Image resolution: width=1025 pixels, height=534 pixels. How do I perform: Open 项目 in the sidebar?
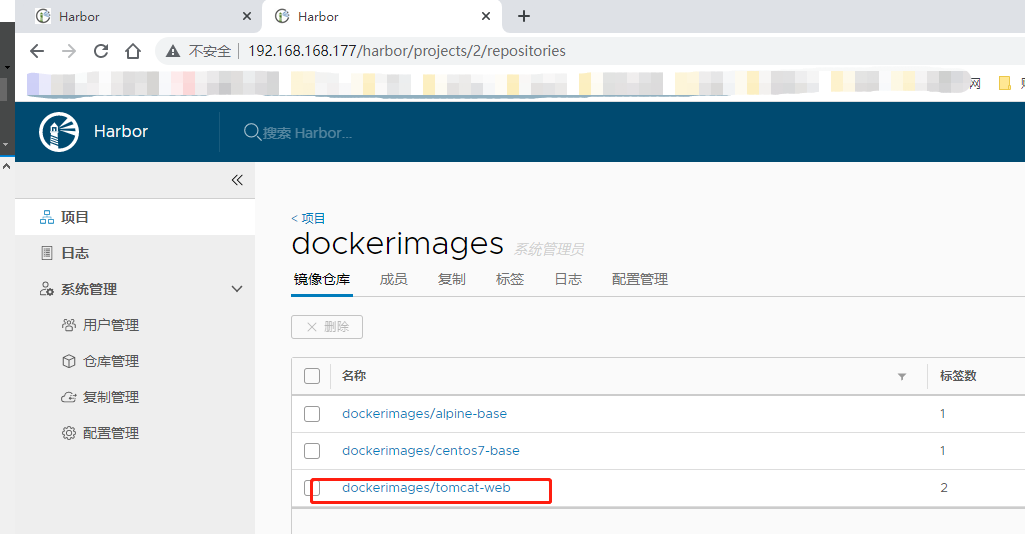[135, 217]
